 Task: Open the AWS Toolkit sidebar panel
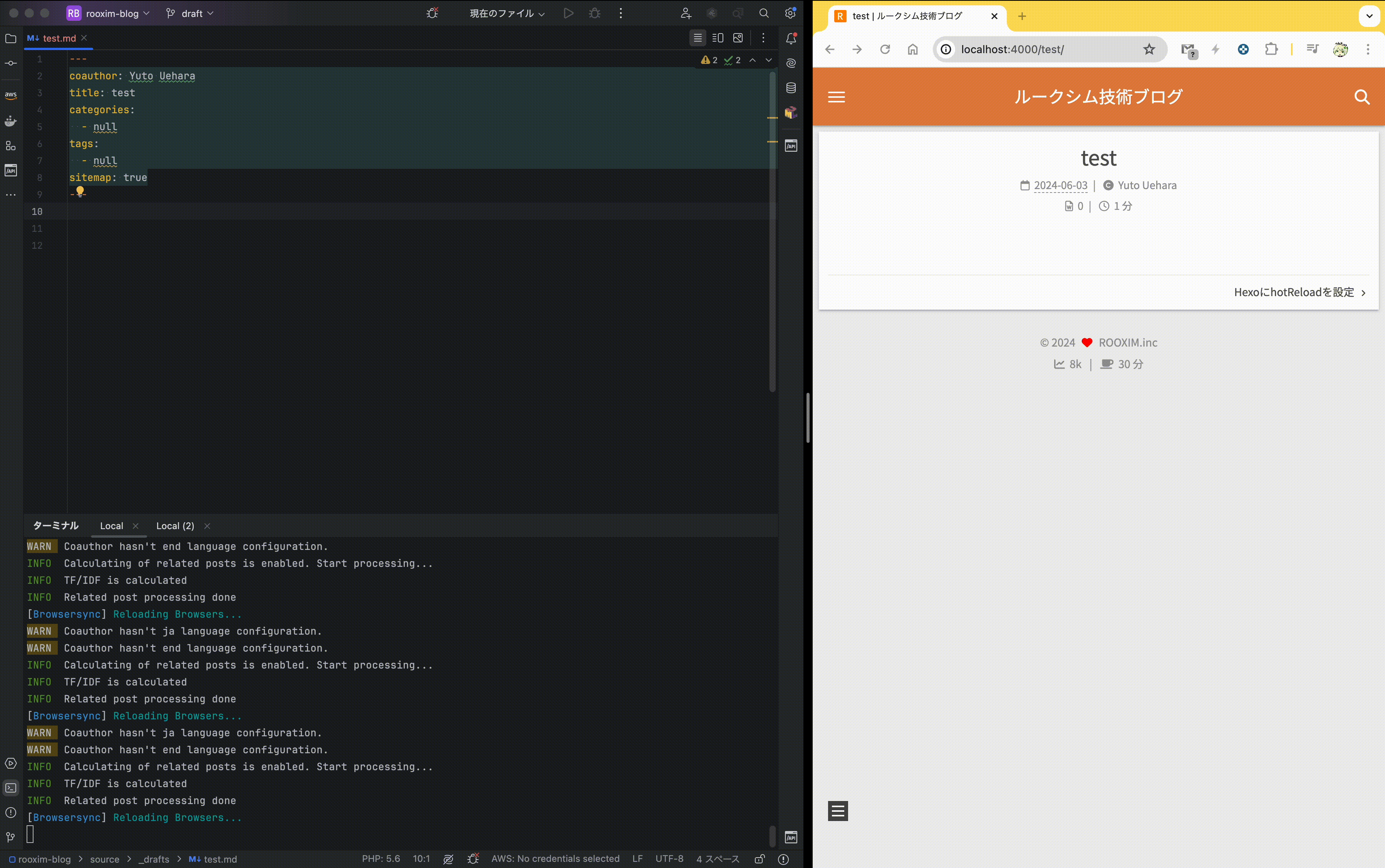point(10,95)
